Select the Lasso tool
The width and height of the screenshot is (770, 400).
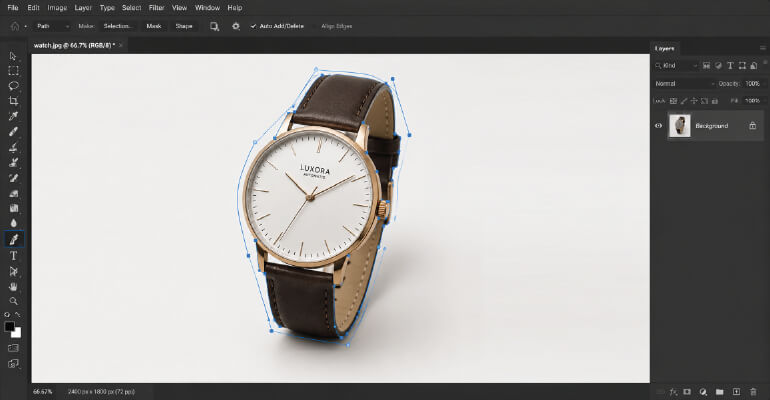tap(13, 86)
